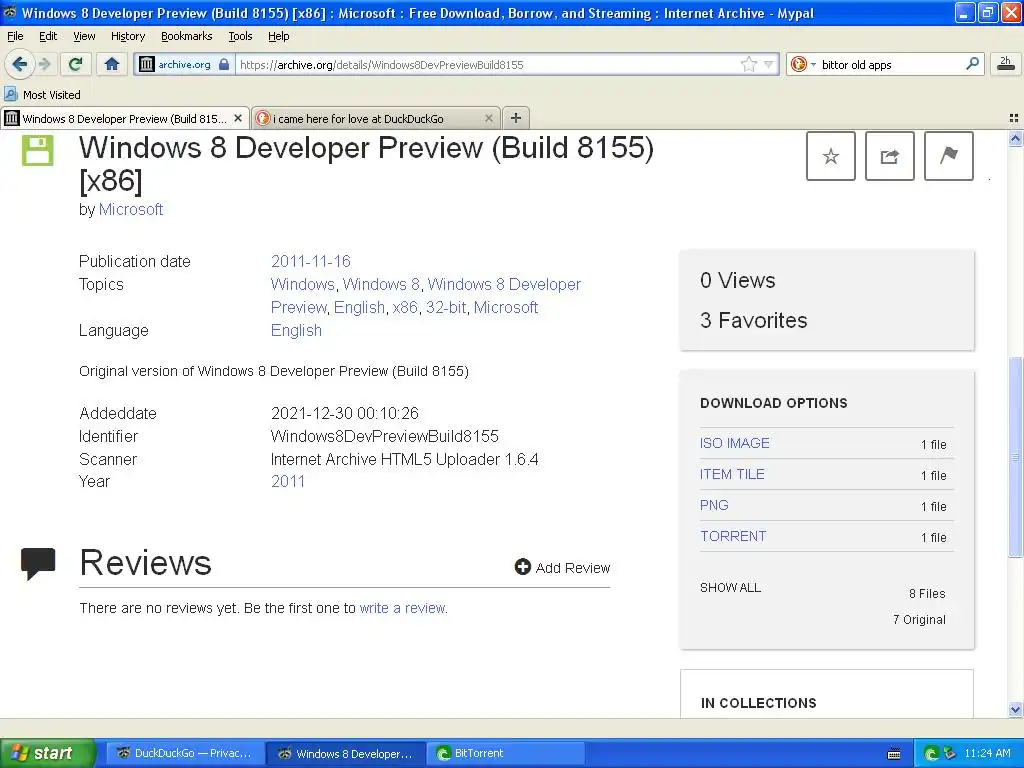1024x768 pixels.
Task: Click the 'Windows8DevPreviewBuild8155' identifier text
Action: tap(385, 436)
